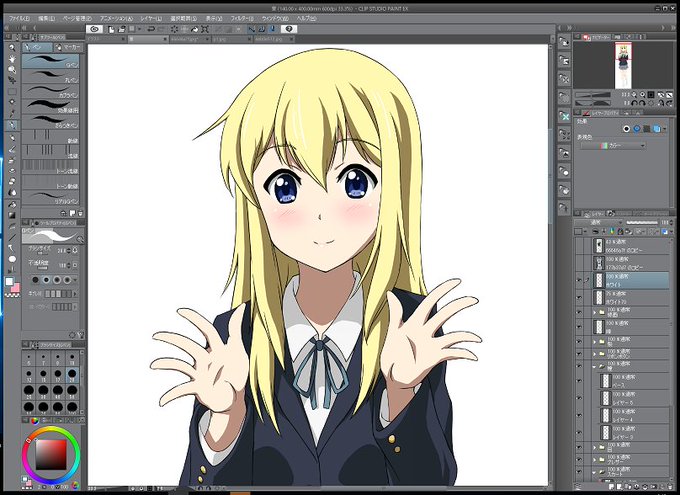Toggle the eye icon of the ブレザー folder

click(x=579, y=459)
